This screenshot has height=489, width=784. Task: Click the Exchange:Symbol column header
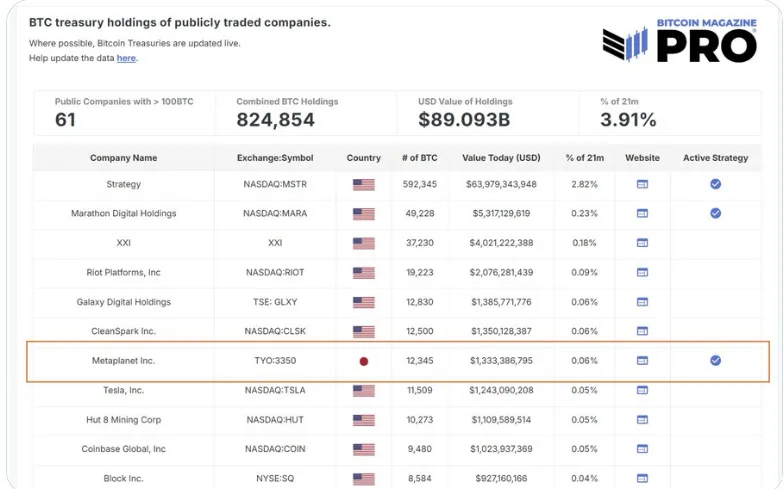pyautogui.click(x=275, y=158)
